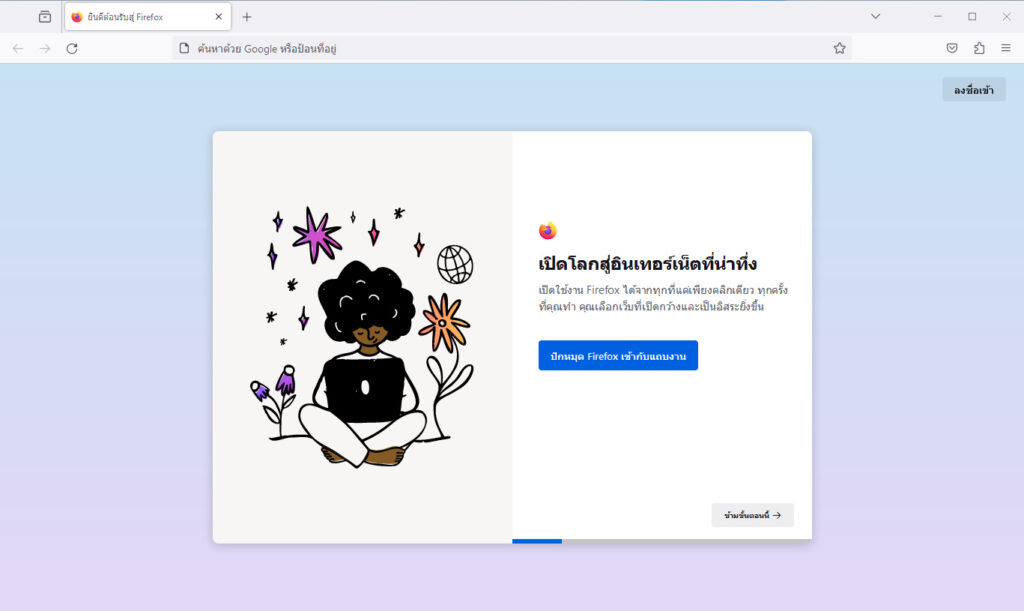
Task: Open the Extensions puzzle icon
Action: click(x=979, y=48)
